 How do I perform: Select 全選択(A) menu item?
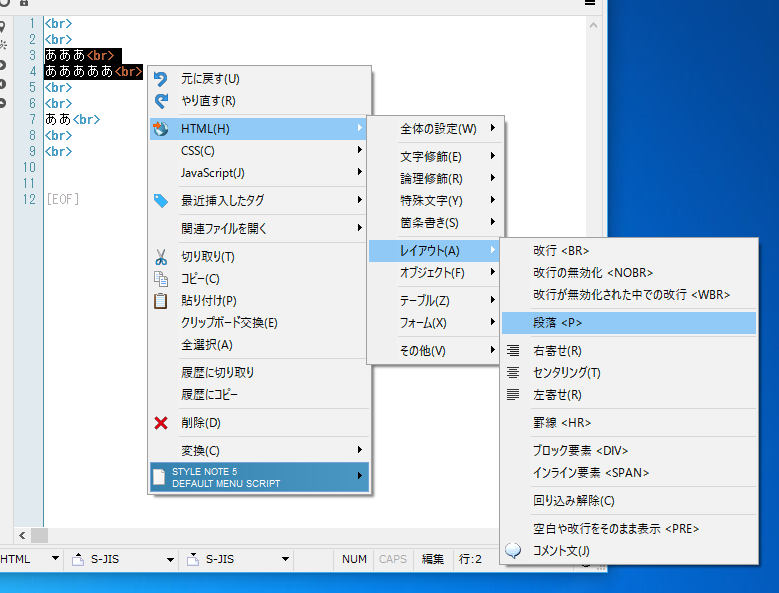click(258, 345)
